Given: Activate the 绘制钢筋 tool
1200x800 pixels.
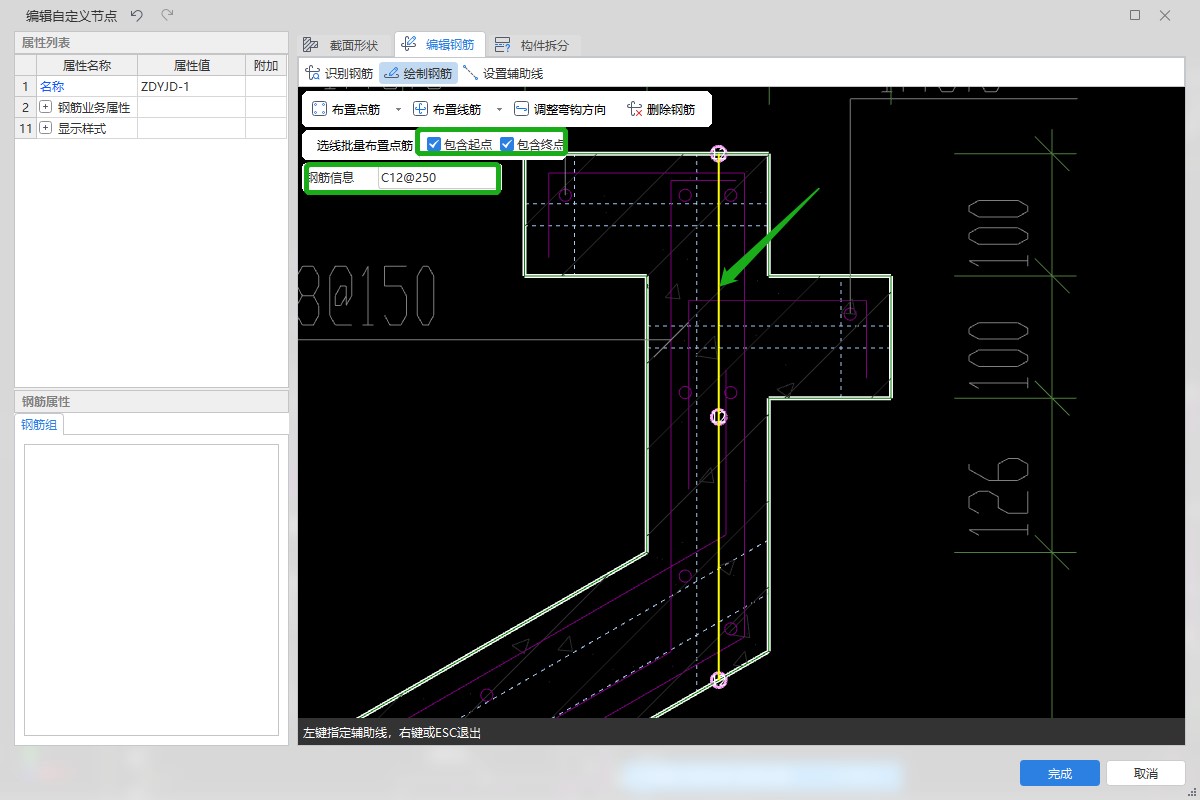Looking at the screenshot, I should 418,73.
